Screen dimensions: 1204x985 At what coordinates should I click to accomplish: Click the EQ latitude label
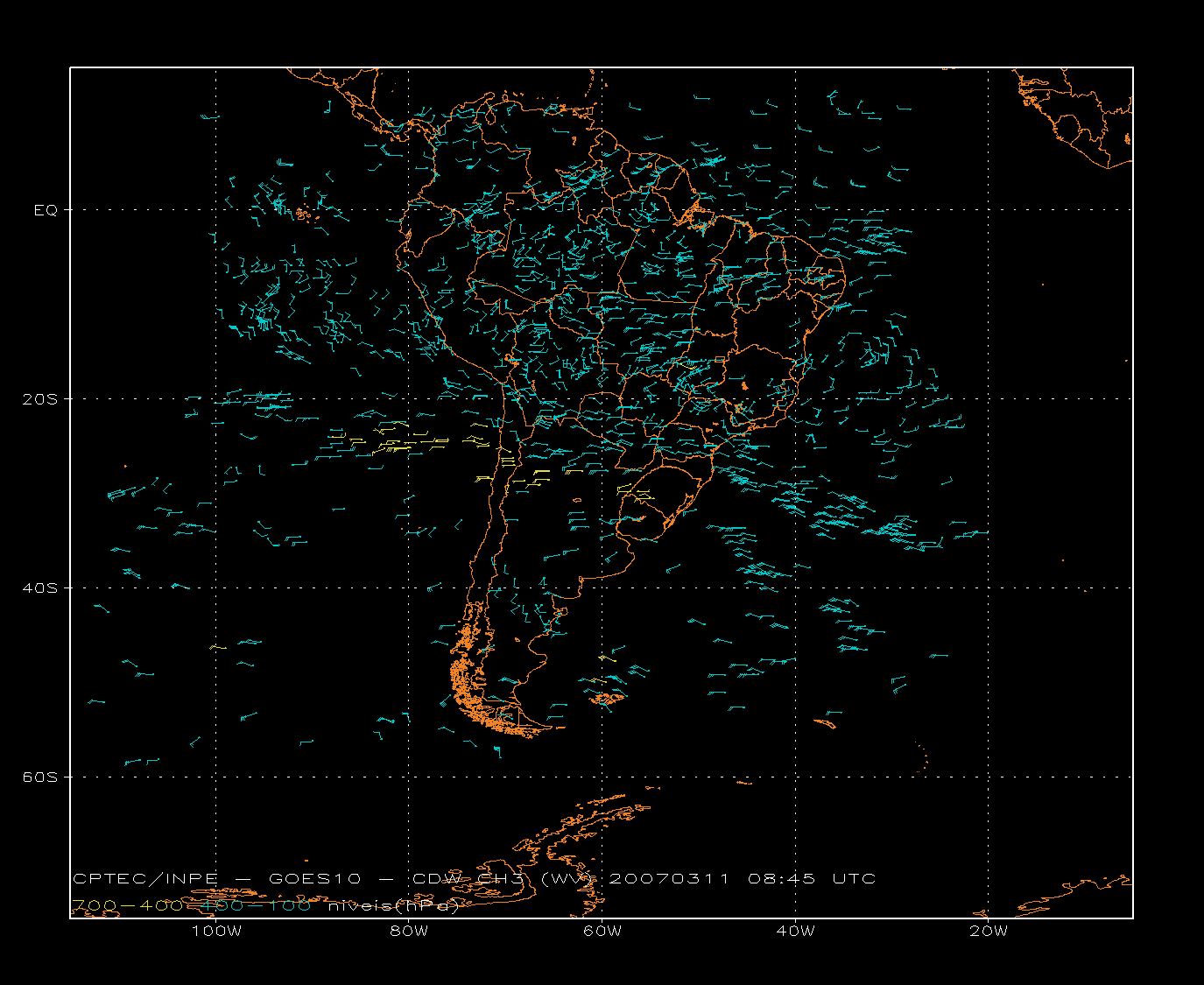coord(46,210)
